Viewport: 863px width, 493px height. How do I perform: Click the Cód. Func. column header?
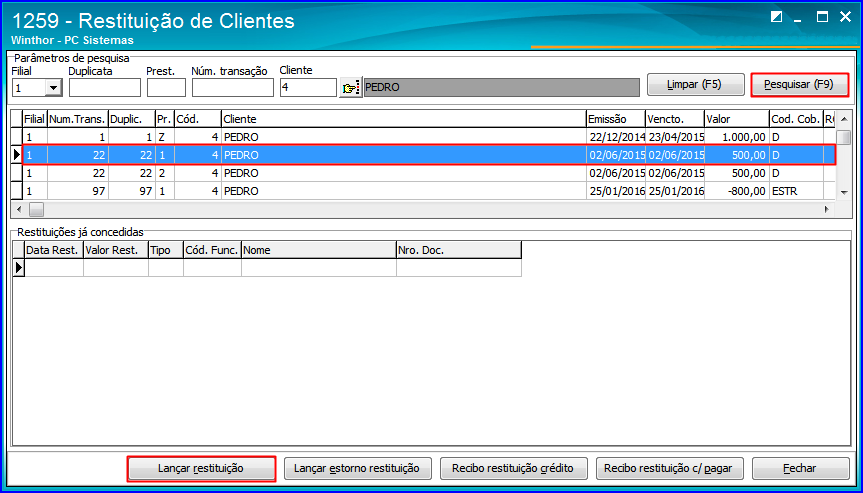[212, 250]
